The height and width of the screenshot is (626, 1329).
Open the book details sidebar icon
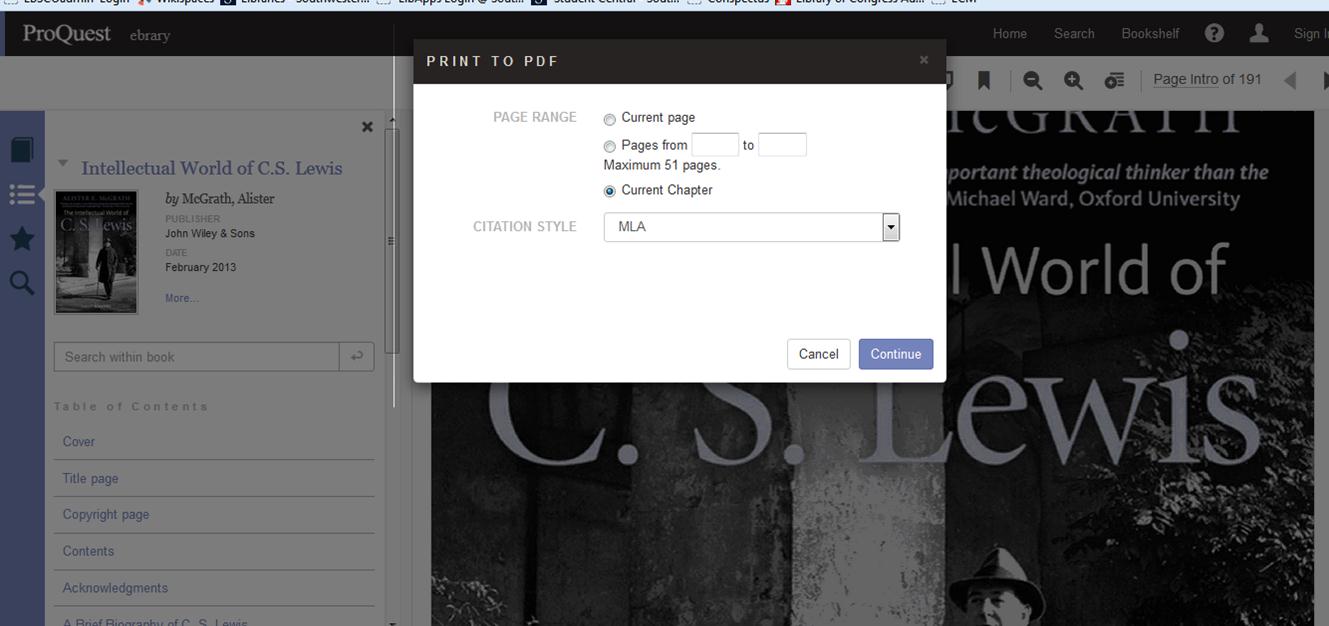pos(22,149)
